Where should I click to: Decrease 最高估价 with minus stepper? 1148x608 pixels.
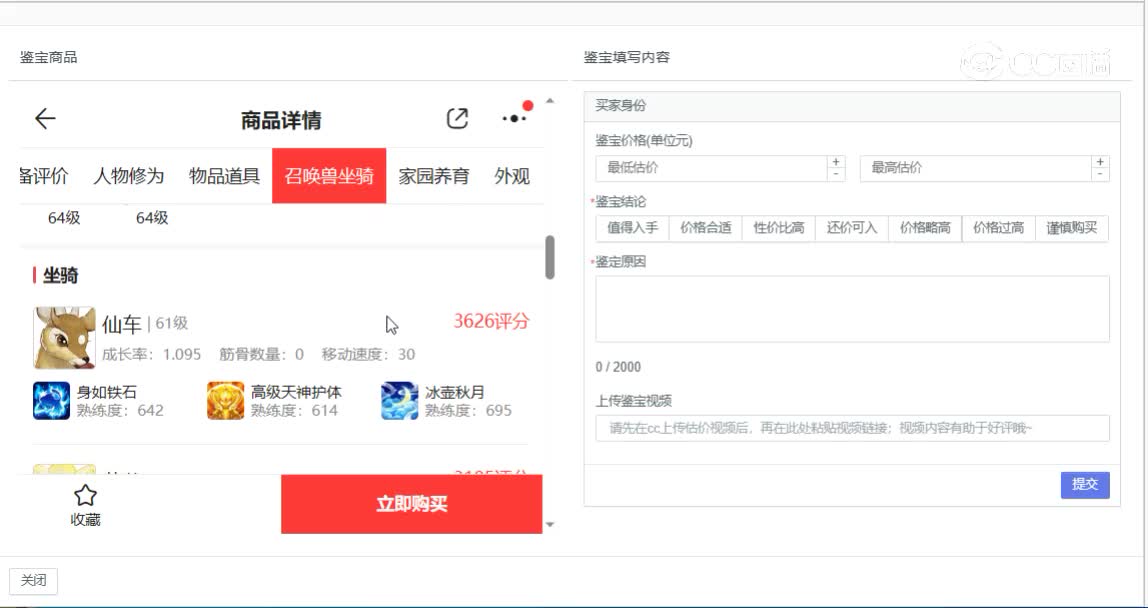point(1100,175)
